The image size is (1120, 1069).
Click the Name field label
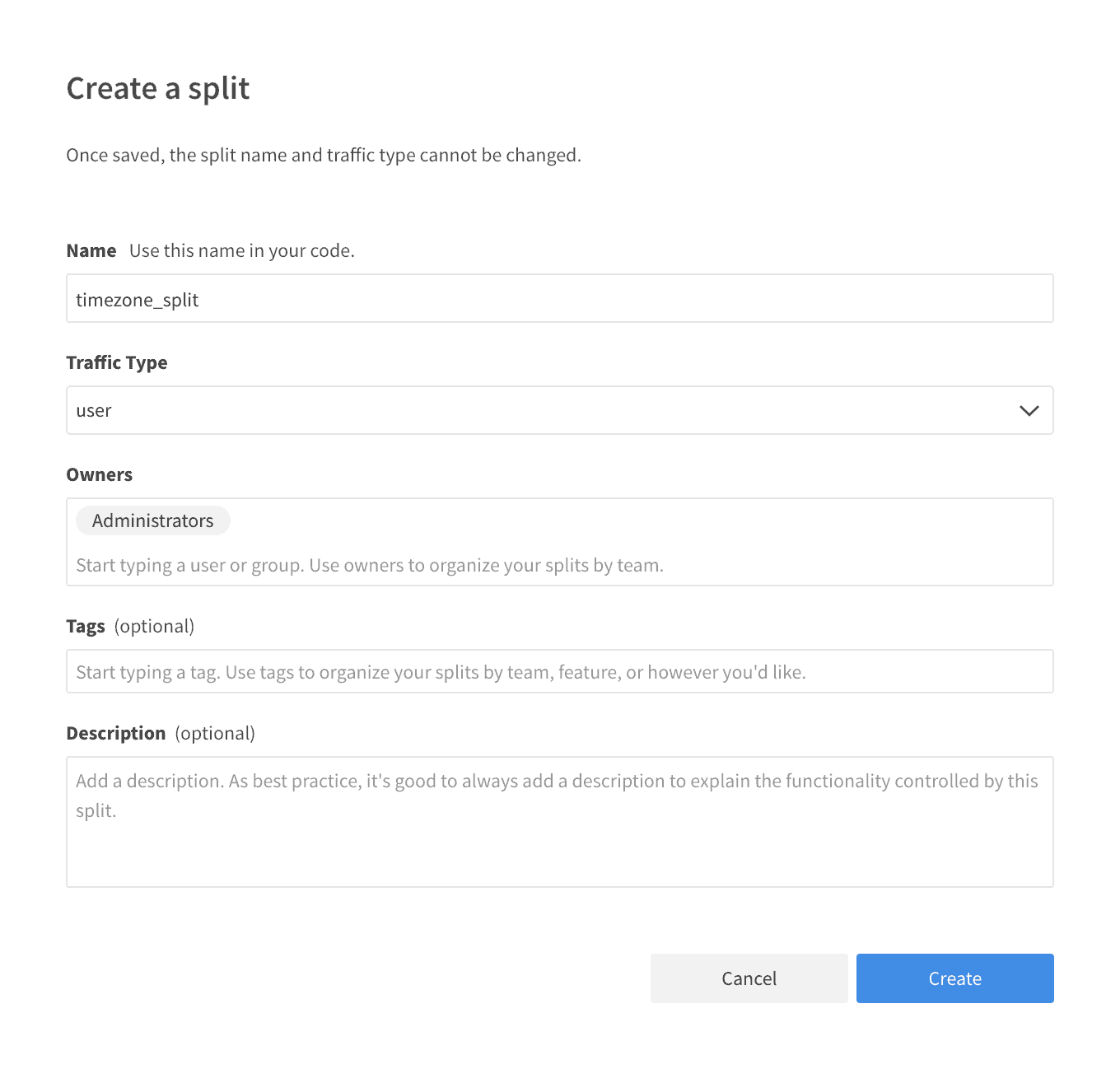point(91,250)
